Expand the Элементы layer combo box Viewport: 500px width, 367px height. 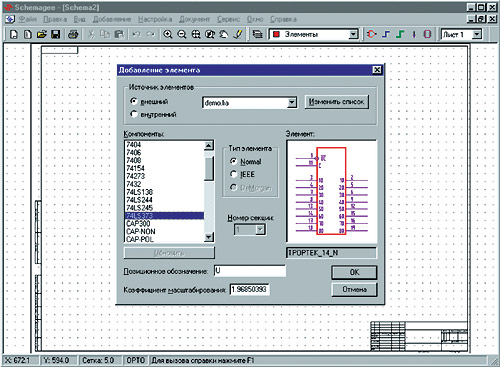(x=353, y=34)
